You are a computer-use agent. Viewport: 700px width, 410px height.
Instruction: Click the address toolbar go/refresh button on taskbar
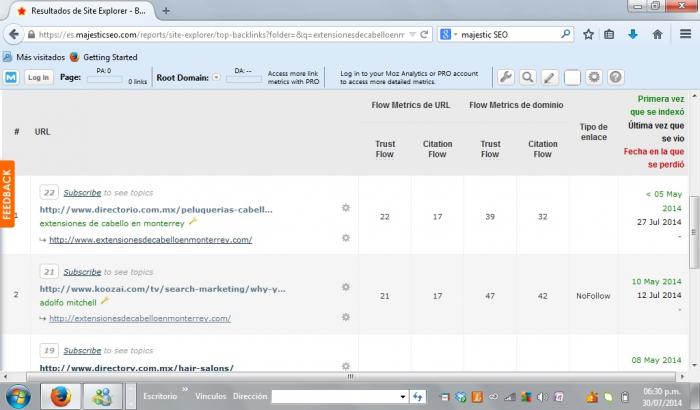[418, 397]
